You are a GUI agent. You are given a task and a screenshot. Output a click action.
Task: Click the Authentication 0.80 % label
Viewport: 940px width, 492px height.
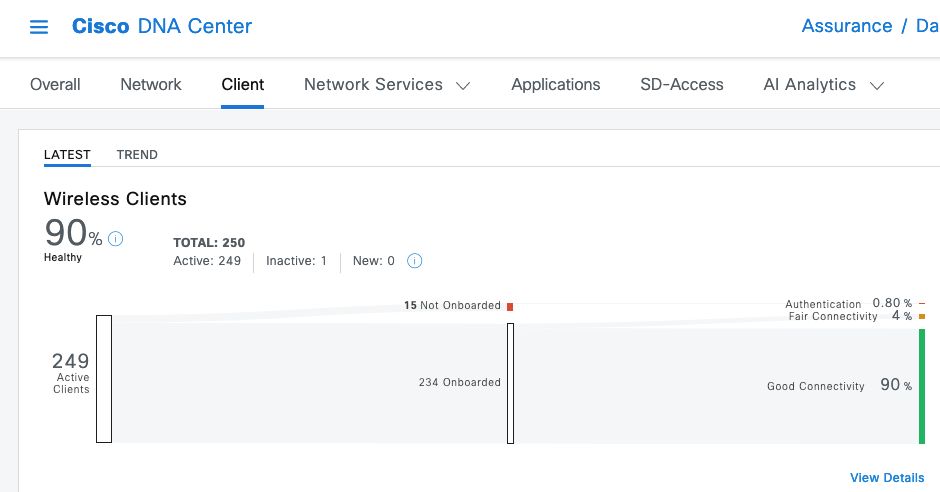click(848, 303)
